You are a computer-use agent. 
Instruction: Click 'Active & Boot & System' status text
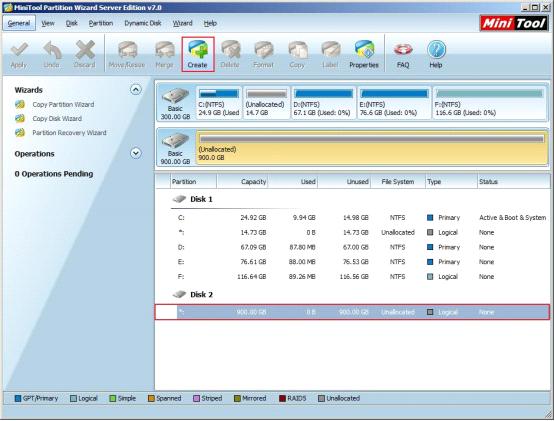click(513, 218)
